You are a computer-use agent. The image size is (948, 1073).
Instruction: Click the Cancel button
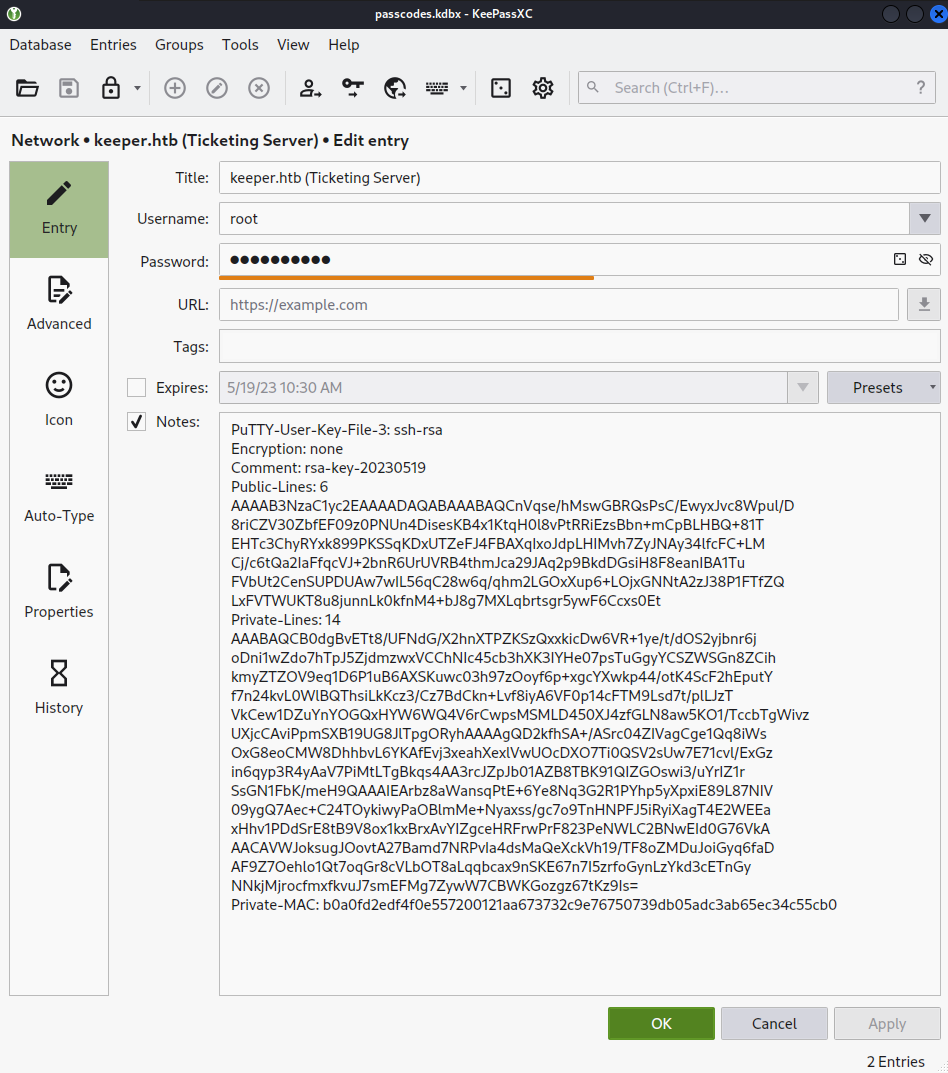[x=774, y=1024]
